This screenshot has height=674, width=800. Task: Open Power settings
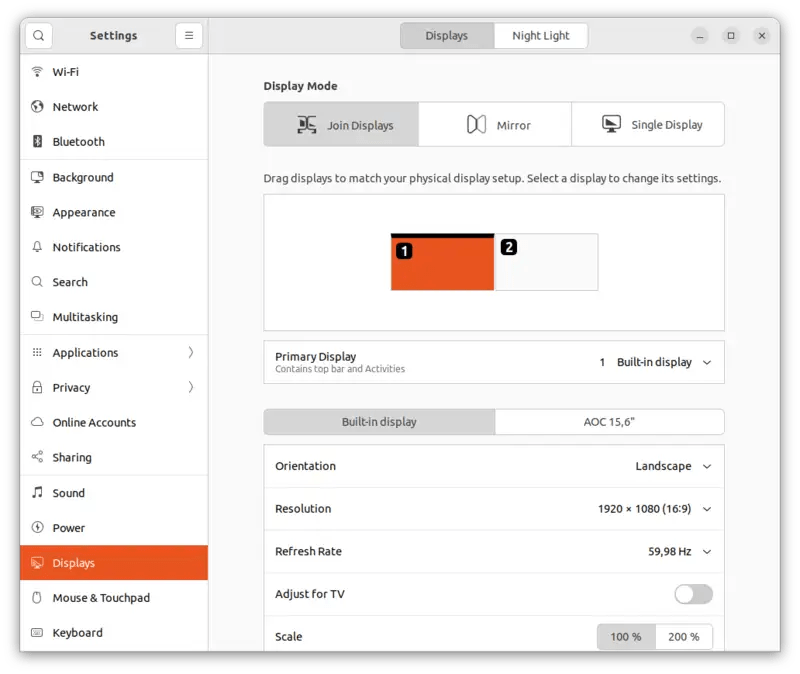coord(69,528)
